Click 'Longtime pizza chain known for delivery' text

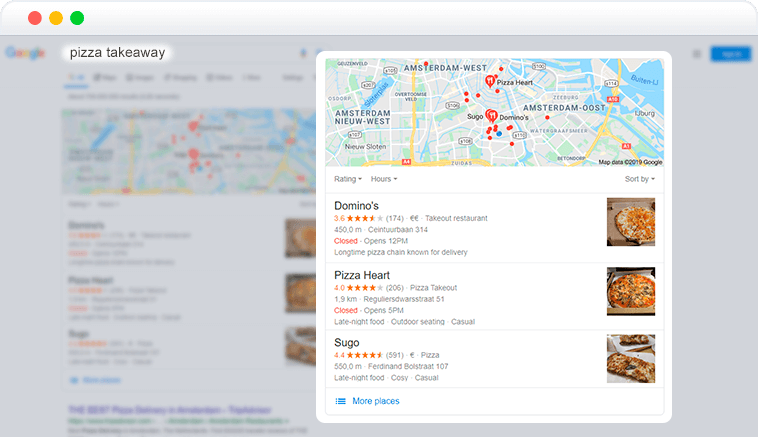click(401, 252)
